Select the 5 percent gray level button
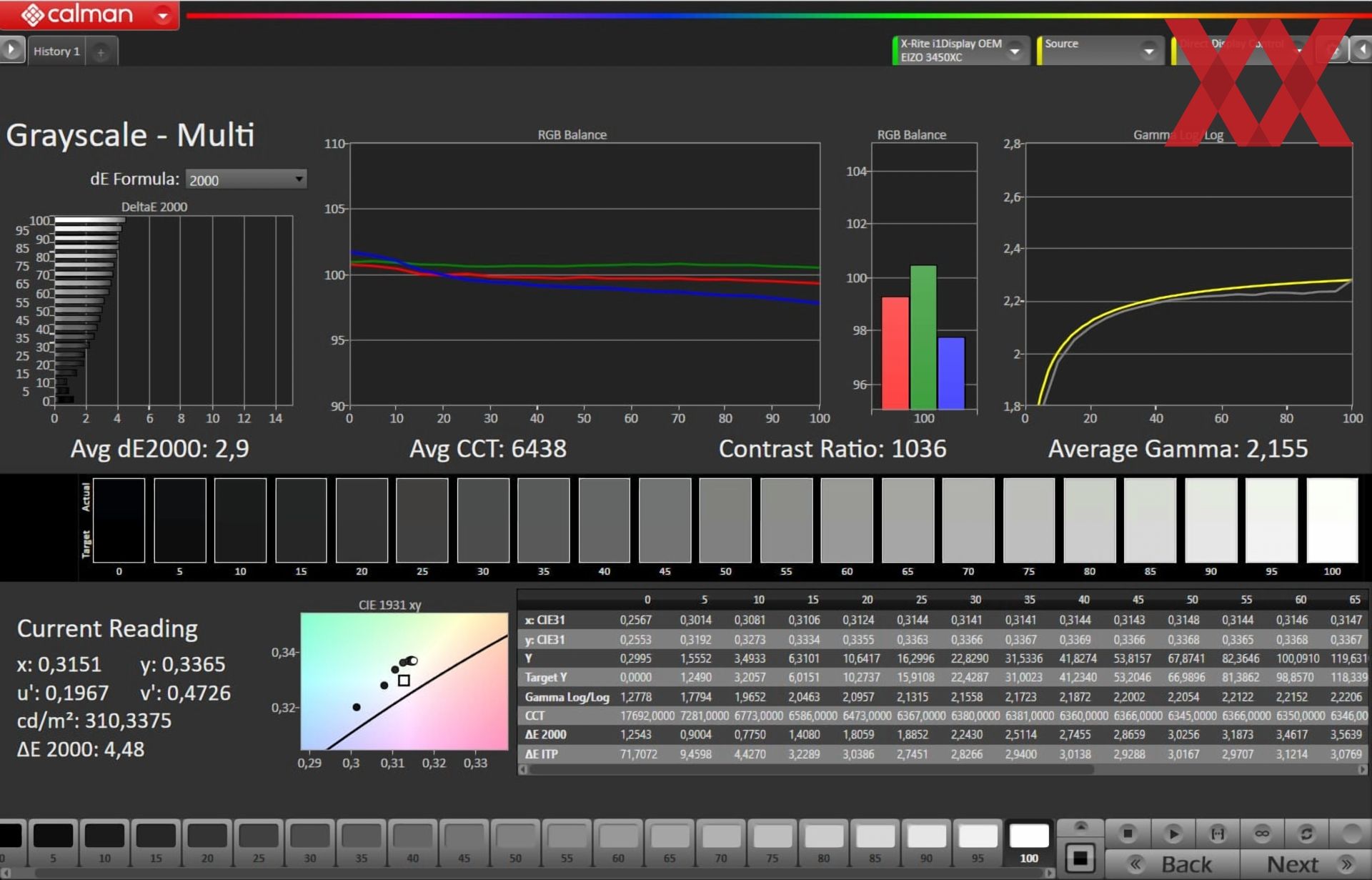This screenshot has width=1372, height=880. pos(54,844)
